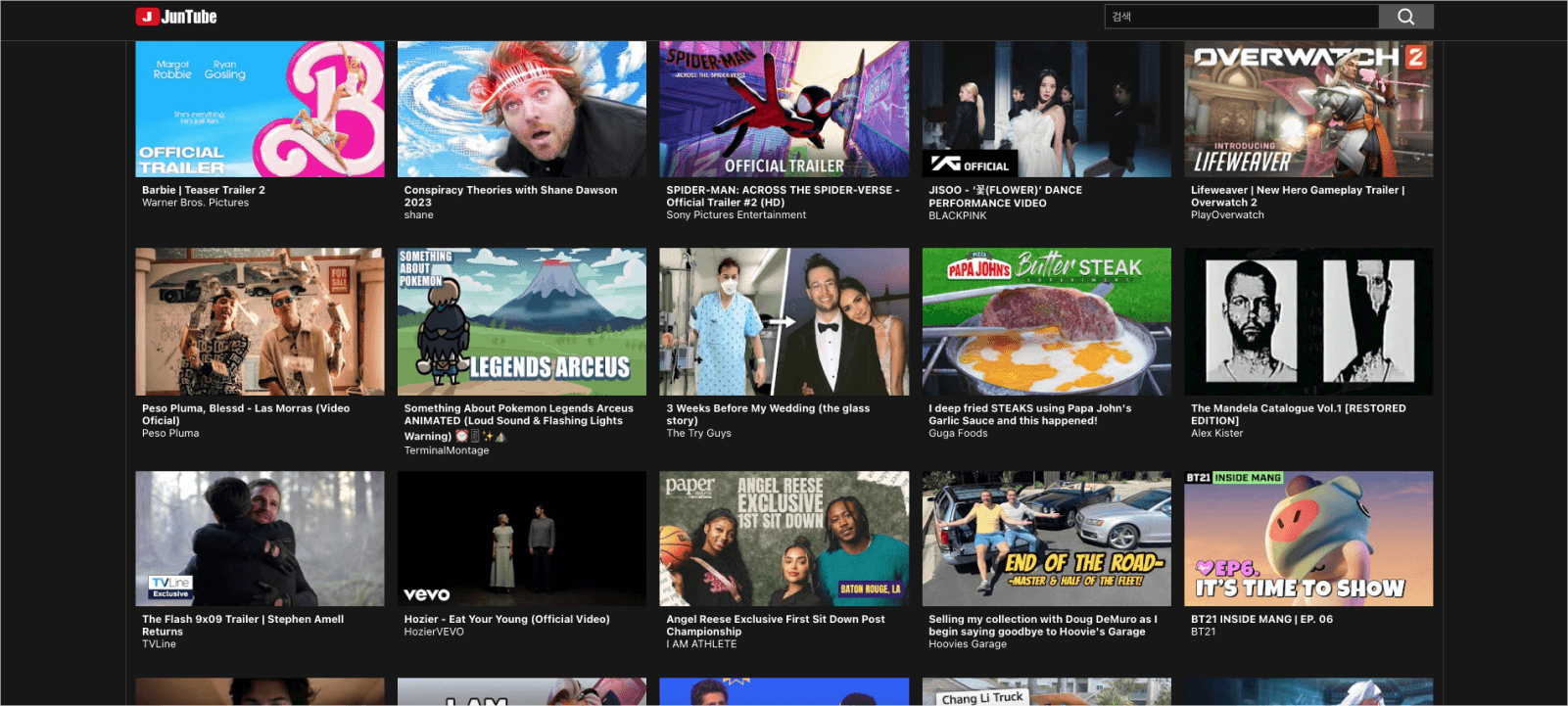Focus the search input field
1568x706 pixels.
1242,17
